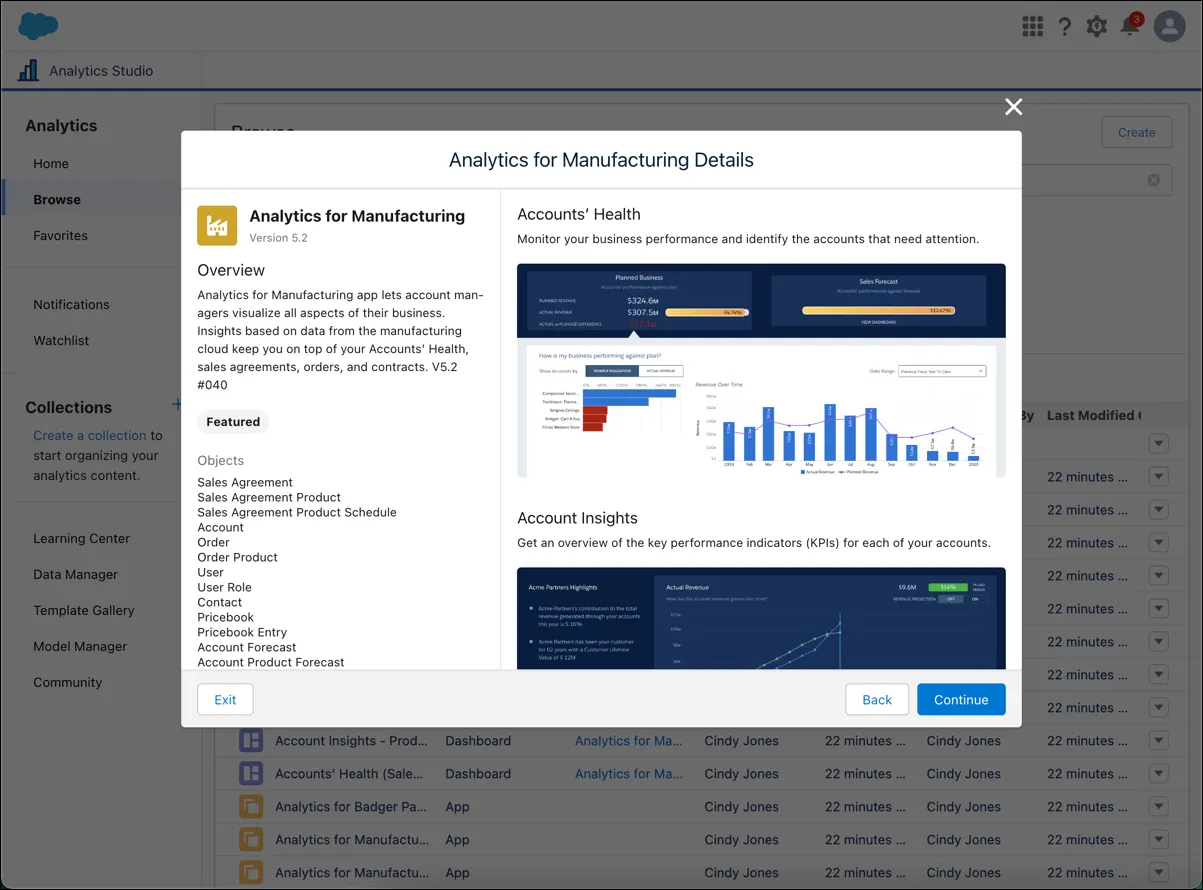Select Browse in the Analytics sidebar
The image size is (1203, 890).
click(57, 200)
